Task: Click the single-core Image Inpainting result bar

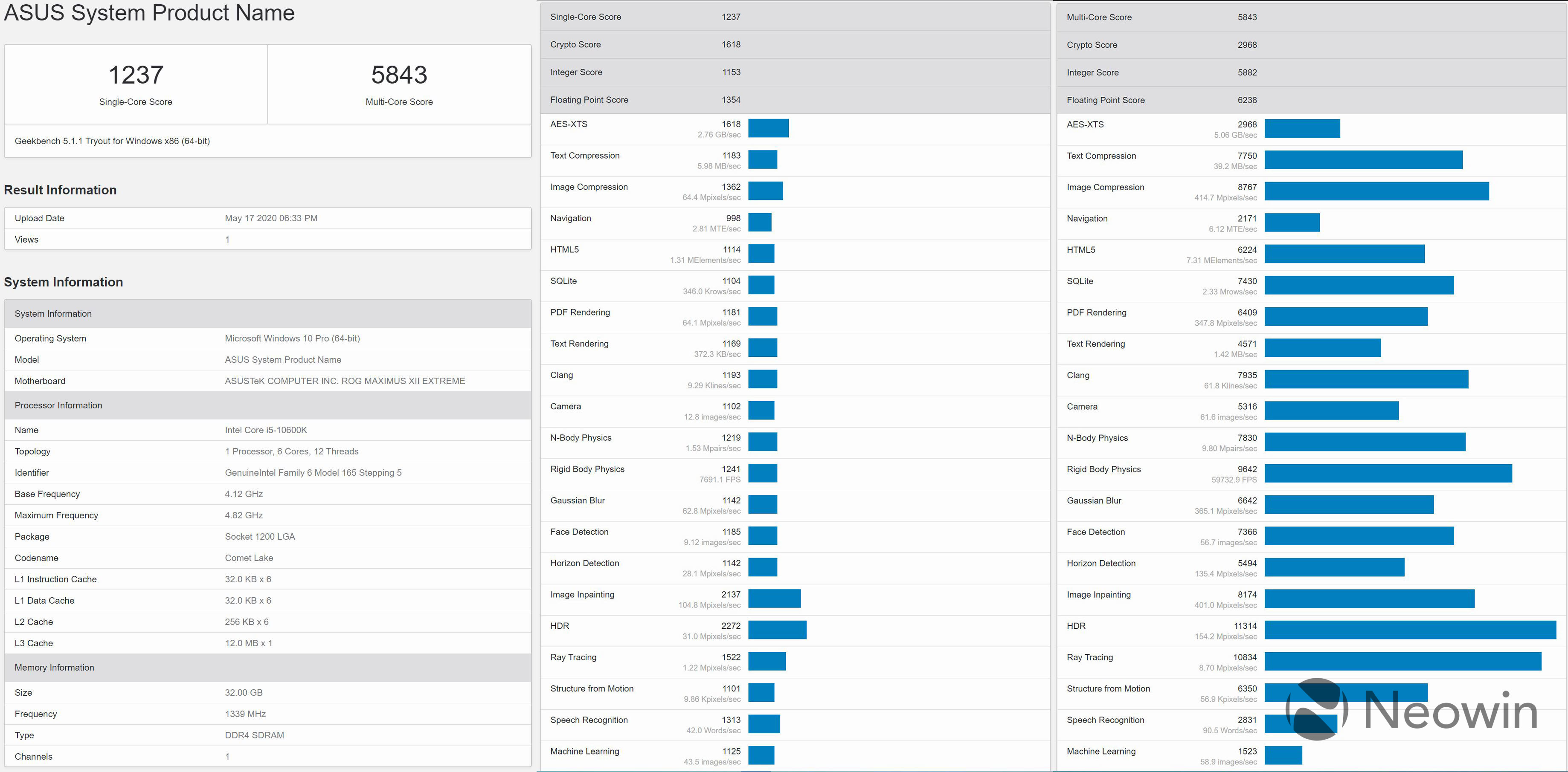Action: 774,599
